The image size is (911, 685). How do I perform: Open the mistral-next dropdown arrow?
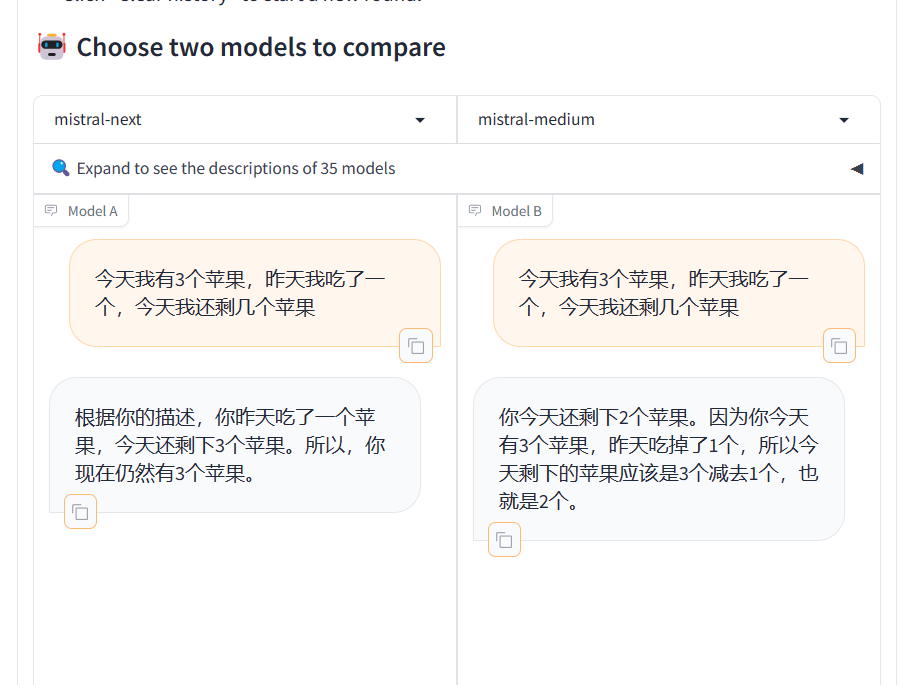420,120
